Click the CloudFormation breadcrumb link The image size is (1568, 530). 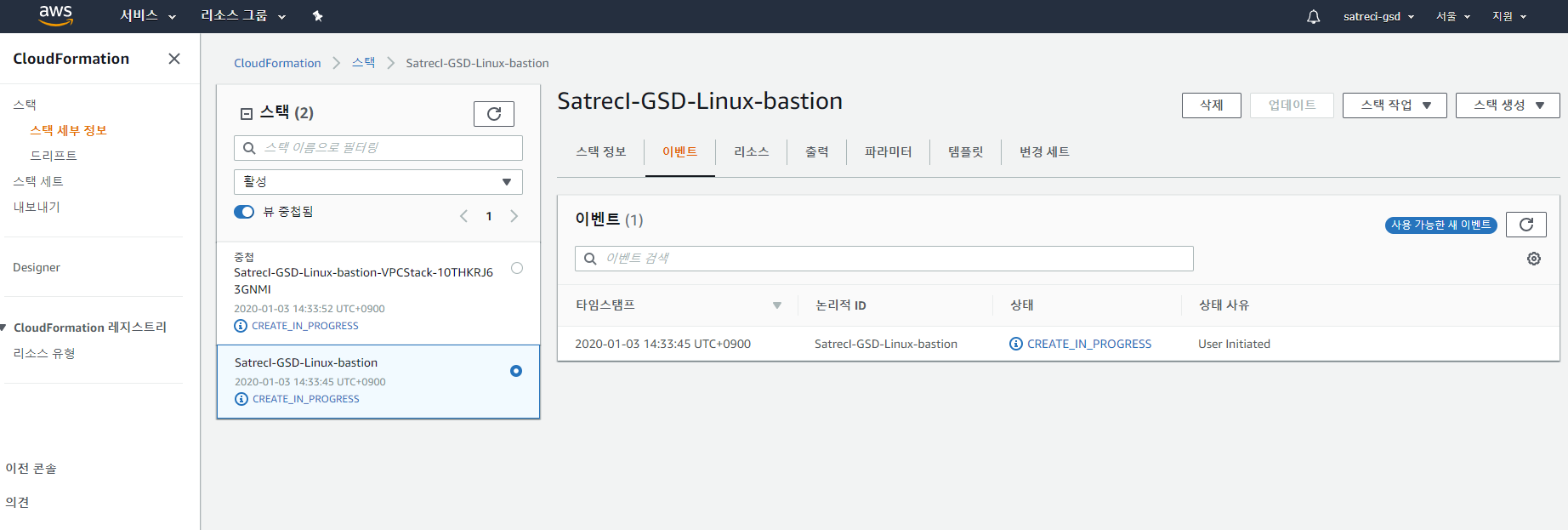(x=277, y=63)
